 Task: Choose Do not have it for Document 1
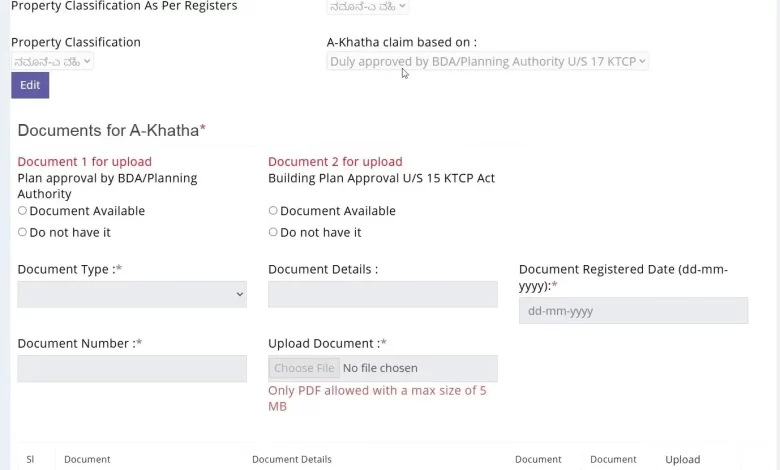pyautogui.click(x=22, y=232)
